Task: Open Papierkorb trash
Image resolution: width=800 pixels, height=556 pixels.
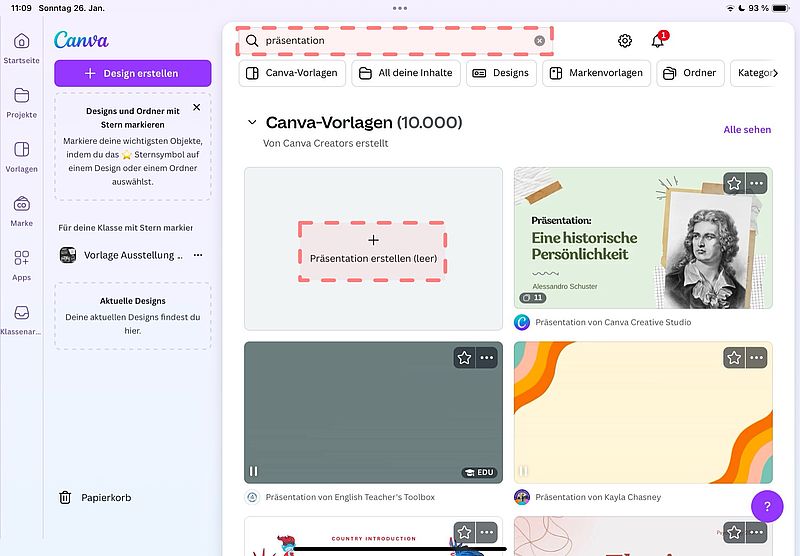Action: (95, 497)
